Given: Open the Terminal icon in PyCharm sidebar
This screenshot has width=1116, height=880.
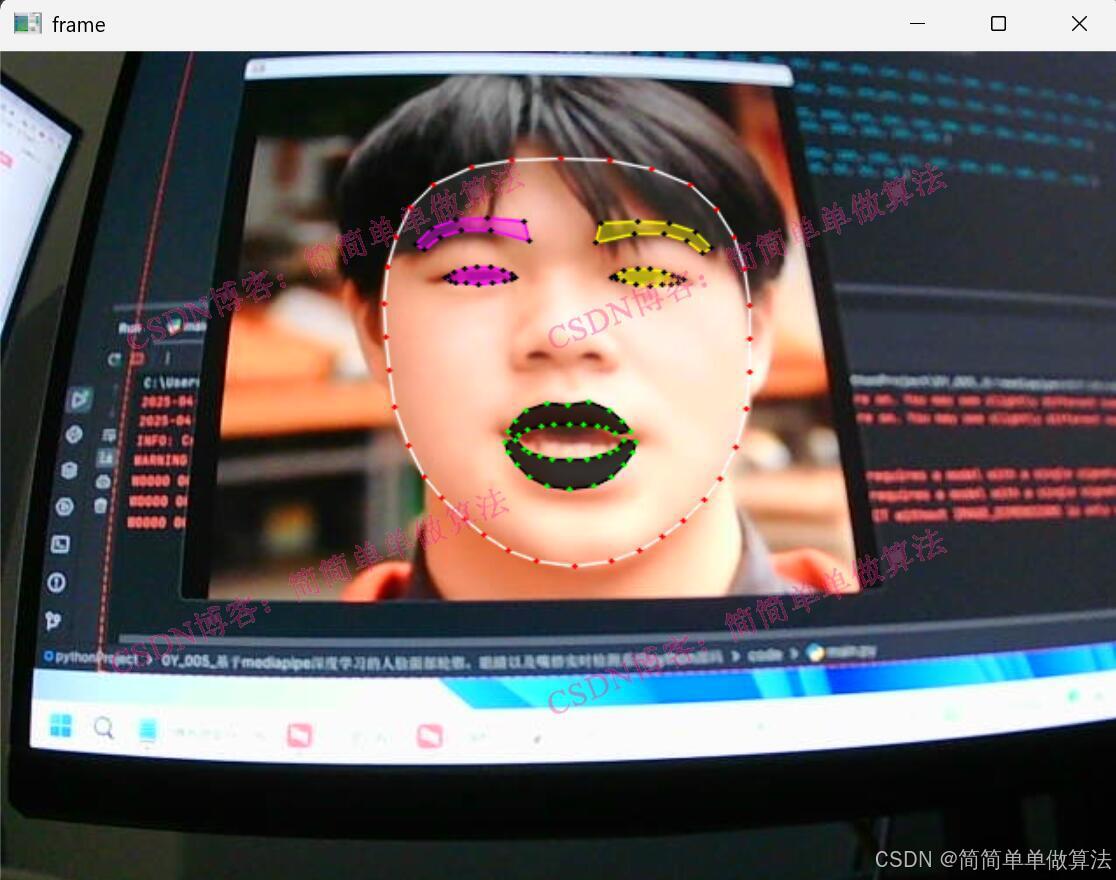Looking at the screenshot, I should (60, 545).
